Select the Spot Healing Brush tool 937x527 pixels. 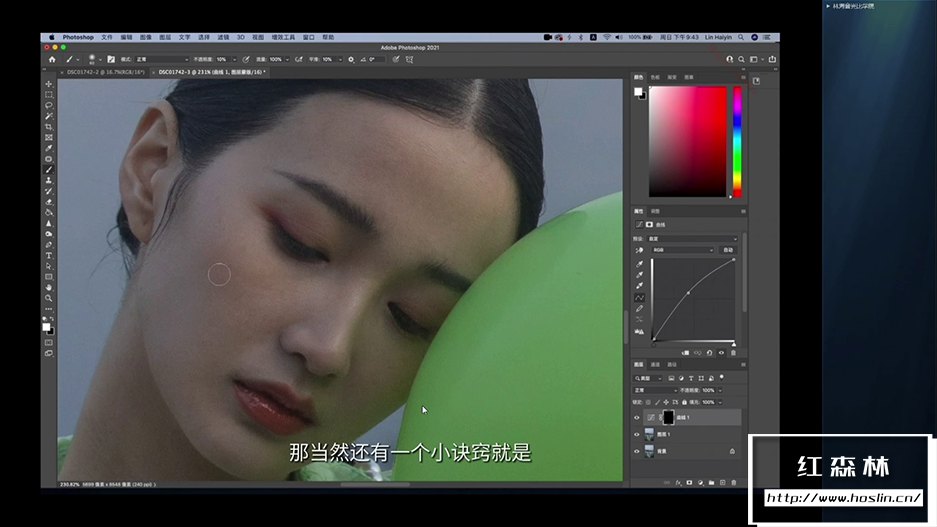(49, 160)
